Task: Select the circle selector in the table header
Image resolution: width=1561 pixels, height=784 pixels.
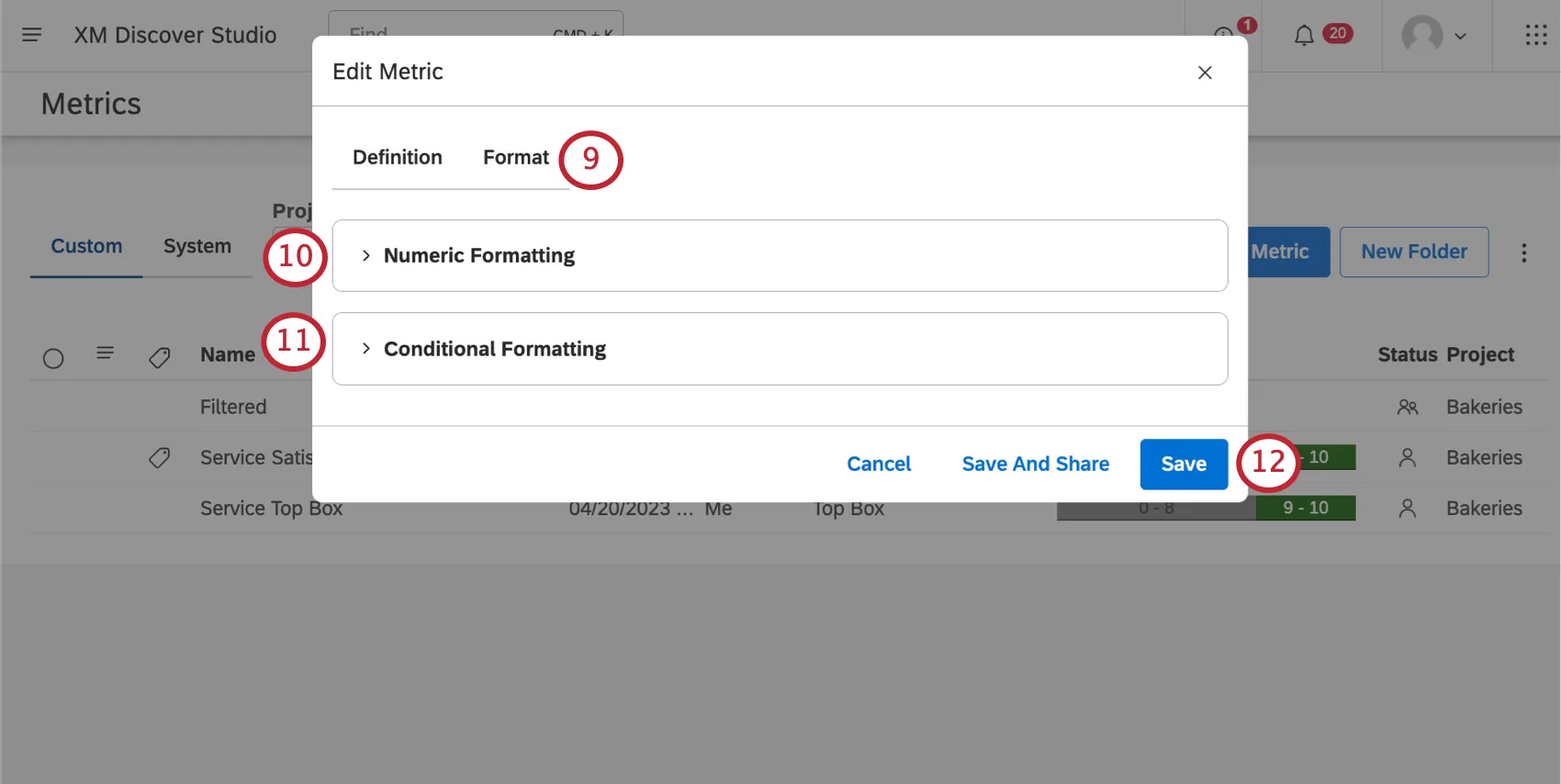Action: [52, 358]
